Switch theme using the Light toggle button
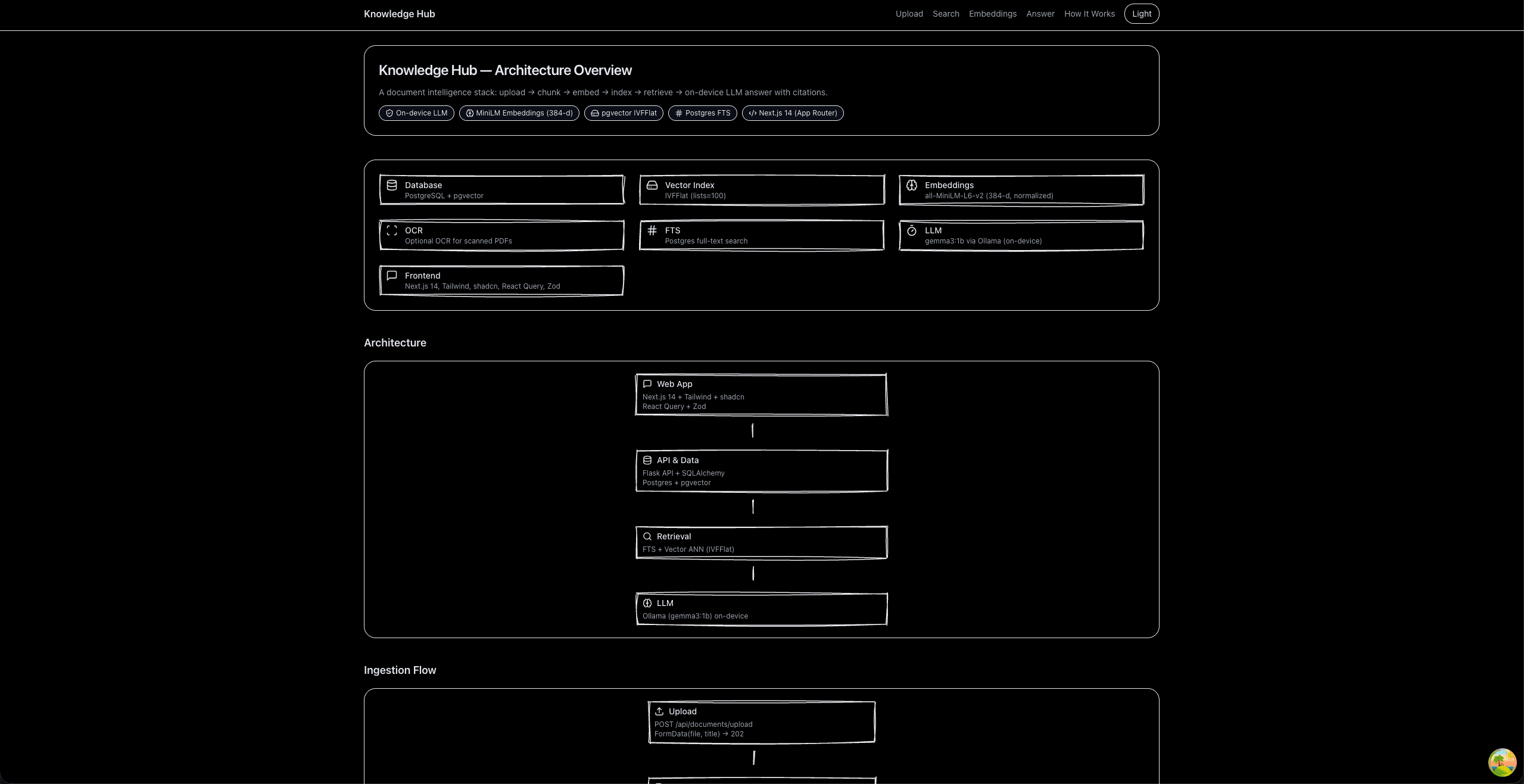The height and width of the screenshot is (784, 1524). 1141,14
